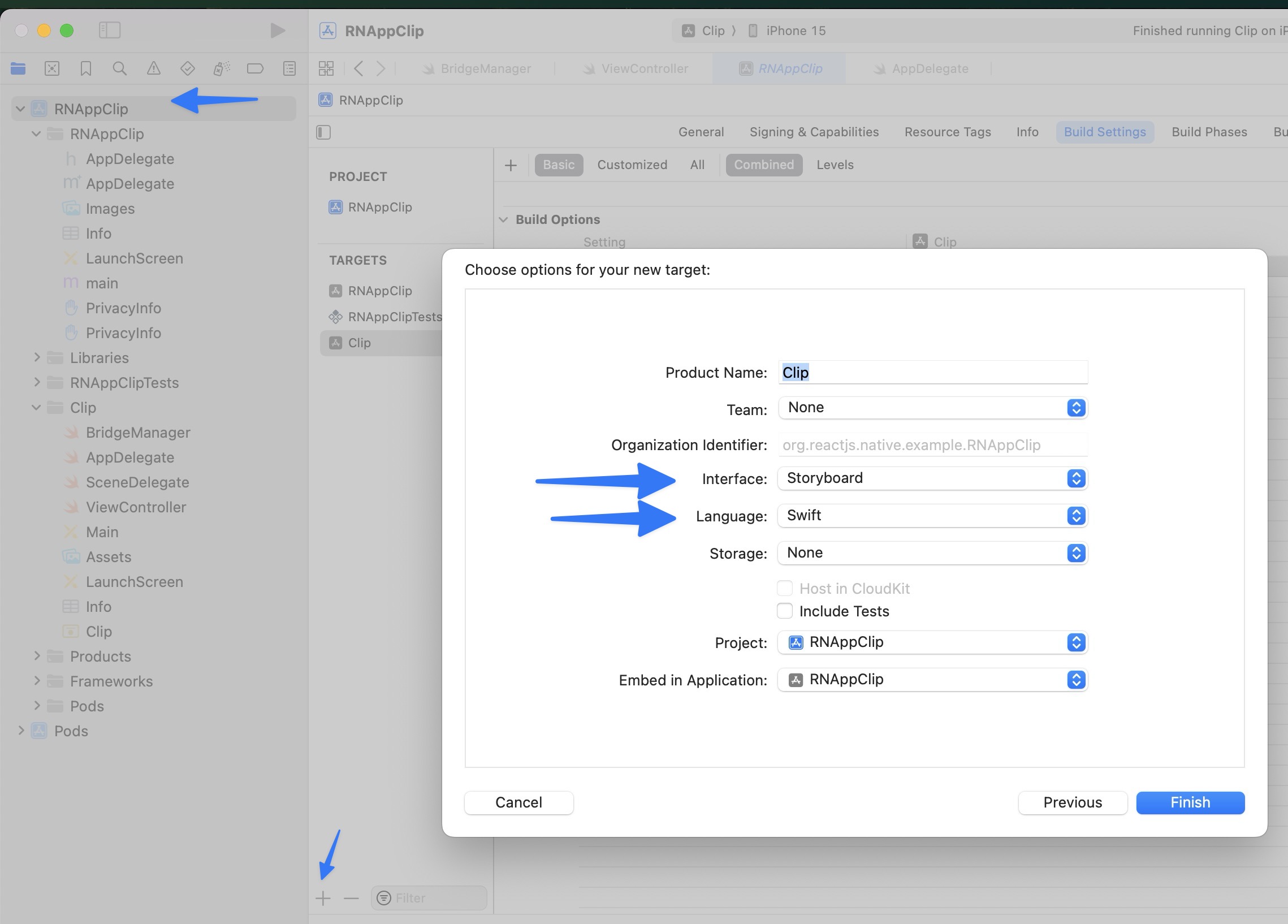Toggle the navigator sidebar icon
The image size is (1288, 924).
110,30
